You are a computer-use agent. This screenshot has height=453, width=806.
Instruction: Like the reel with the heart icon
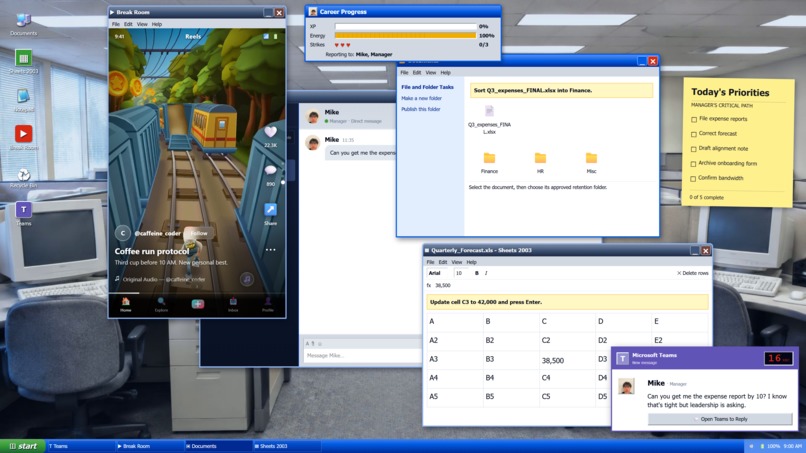(x=270, y=132)
